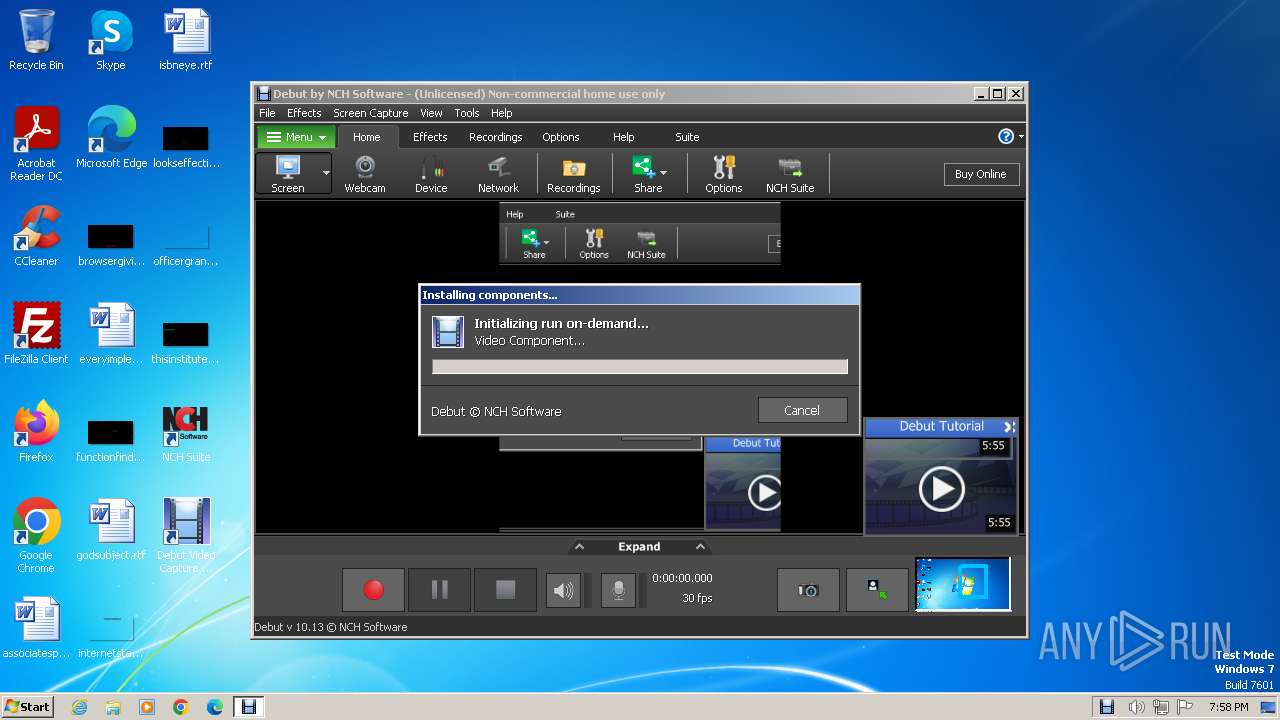Switch to the Recordings ribbon tab
The height and width of the screenshot is (720, 1280).
pos(496,137)
